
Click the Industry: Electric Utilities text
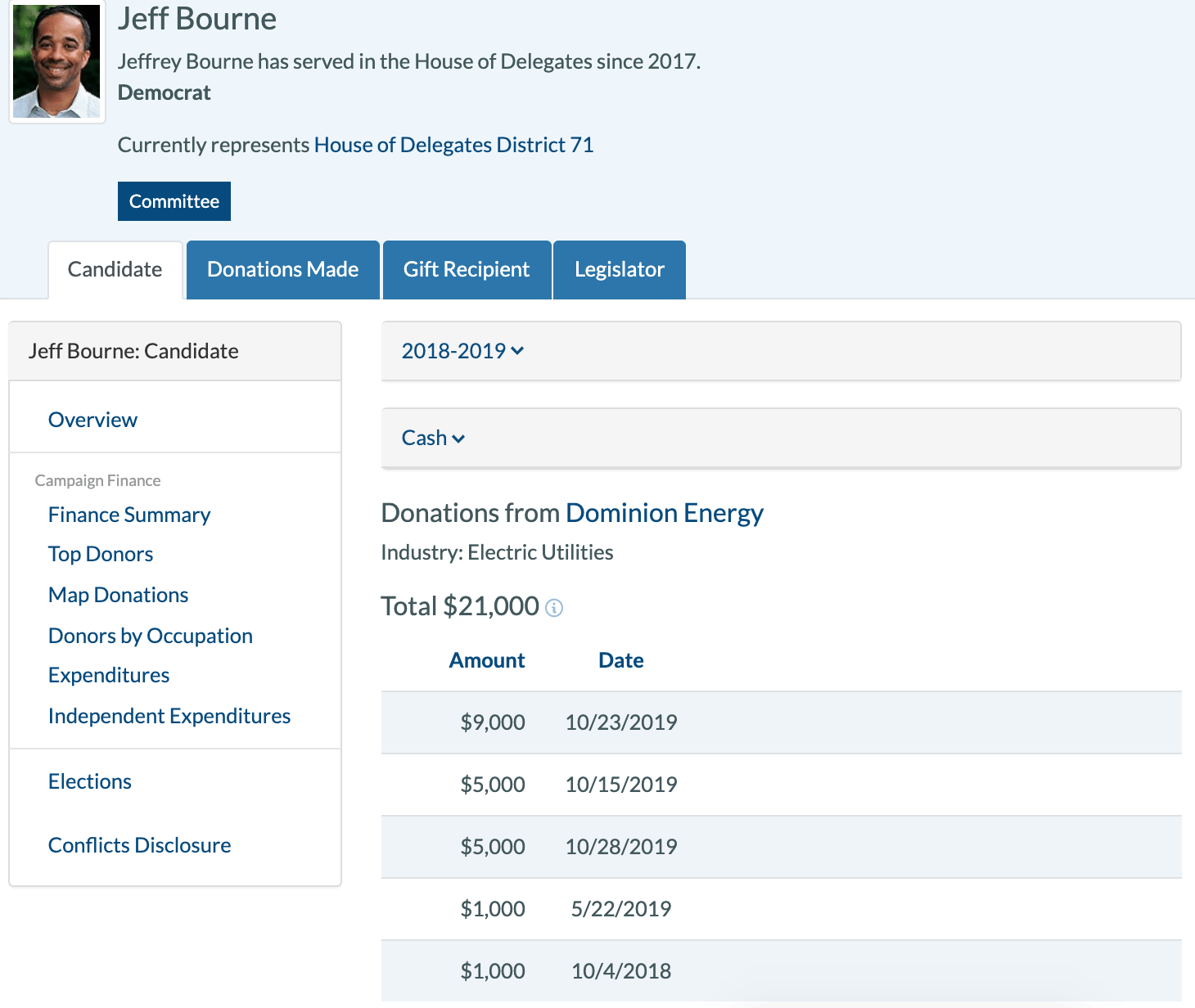(498, 552)
